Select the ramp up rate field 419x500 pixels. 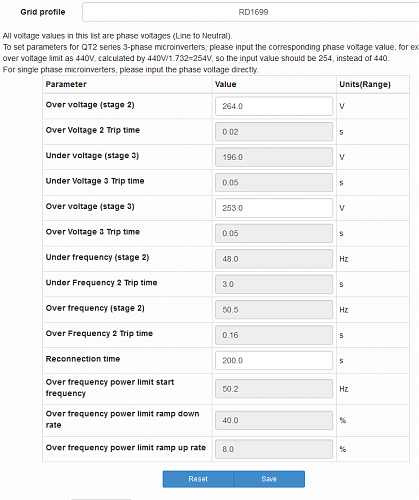pos(274,449)
